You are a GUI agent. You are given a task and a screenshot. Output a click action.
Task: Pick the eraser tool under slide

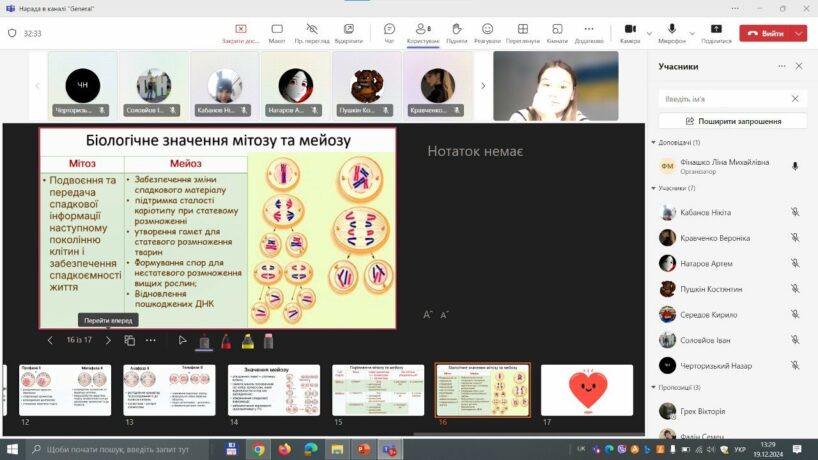click(x=267, y=340)
